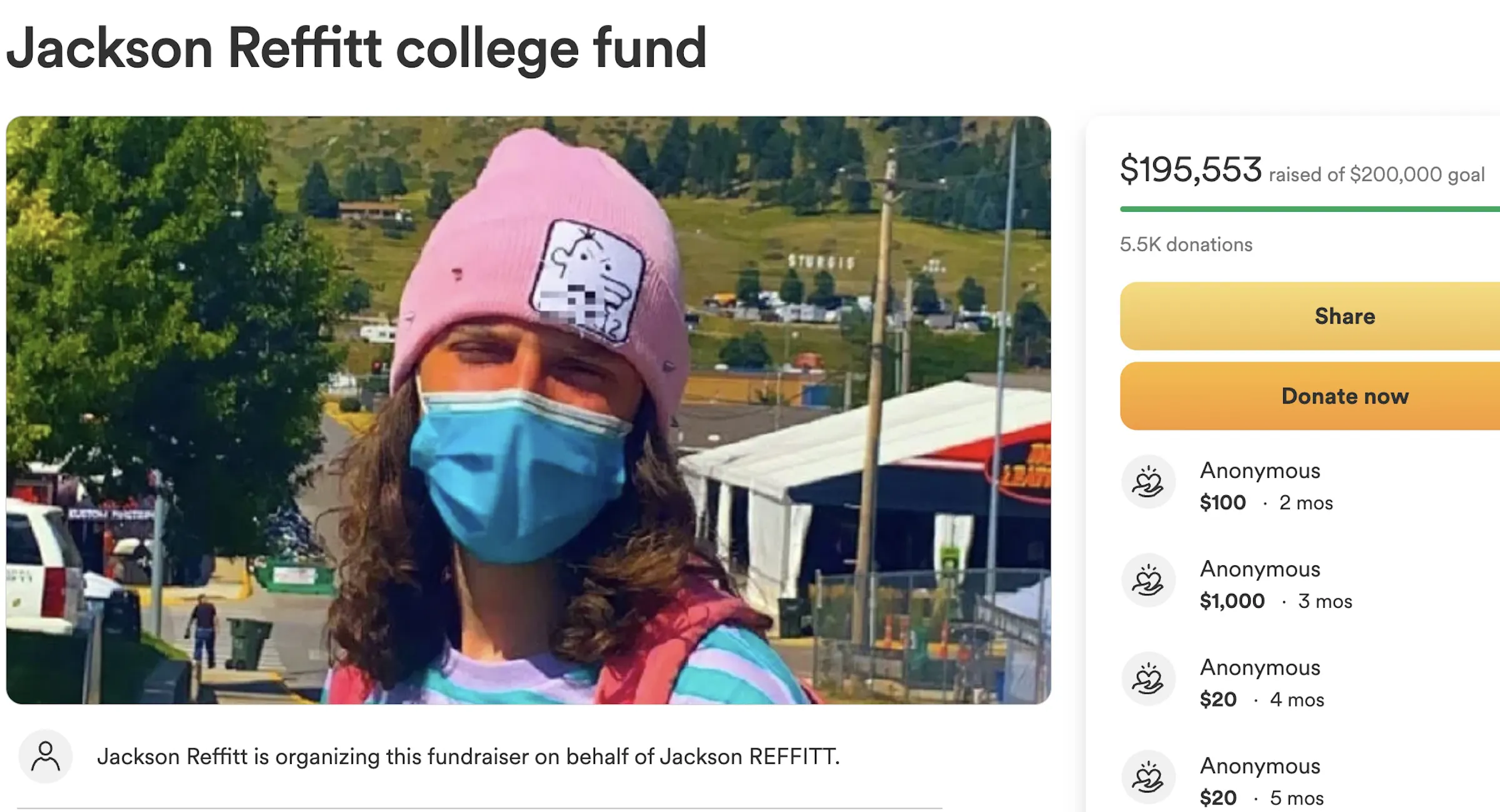
Task: Click the $195,553 raised amount
Action: [x=1191, y=169]
